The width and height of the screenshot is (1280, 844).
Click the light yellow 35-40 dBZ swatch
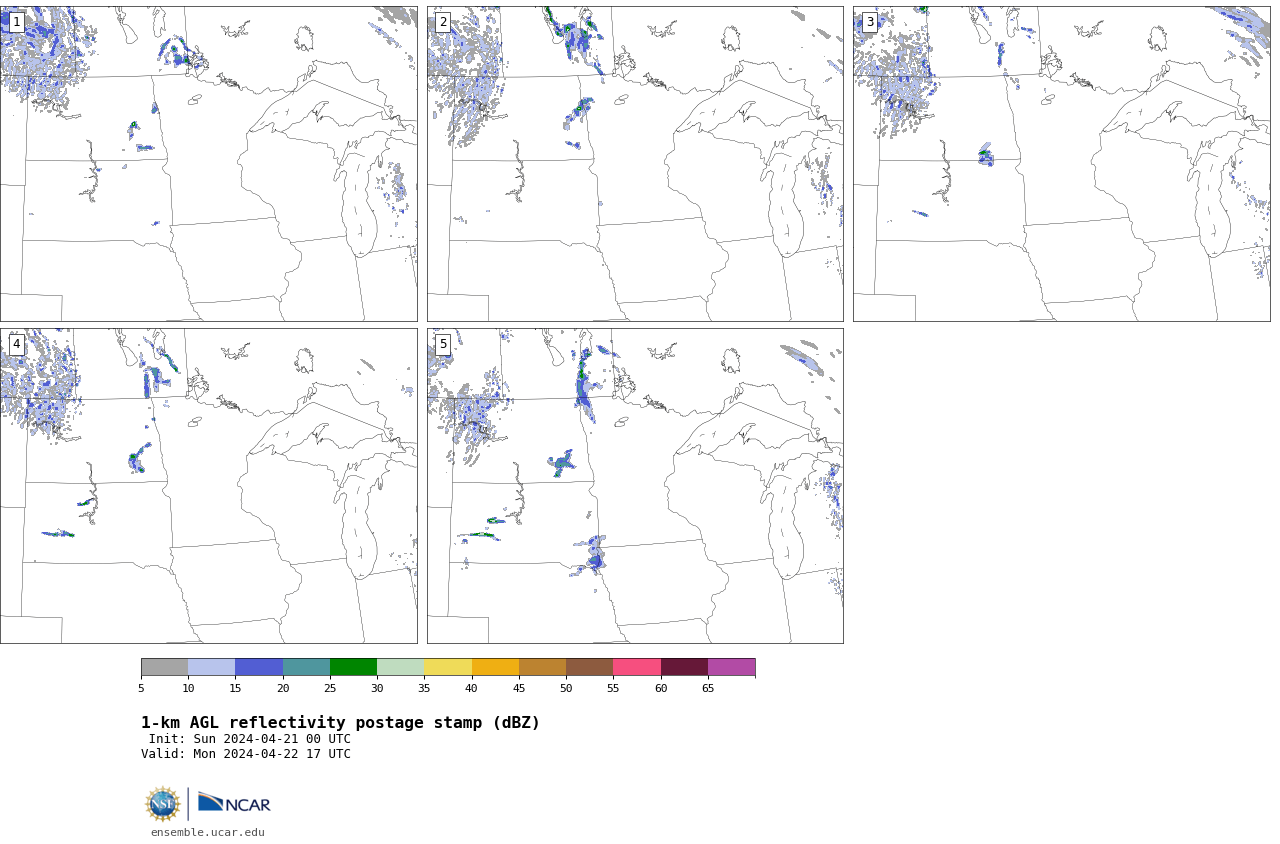pyautogui.click(x=448, y=667)
